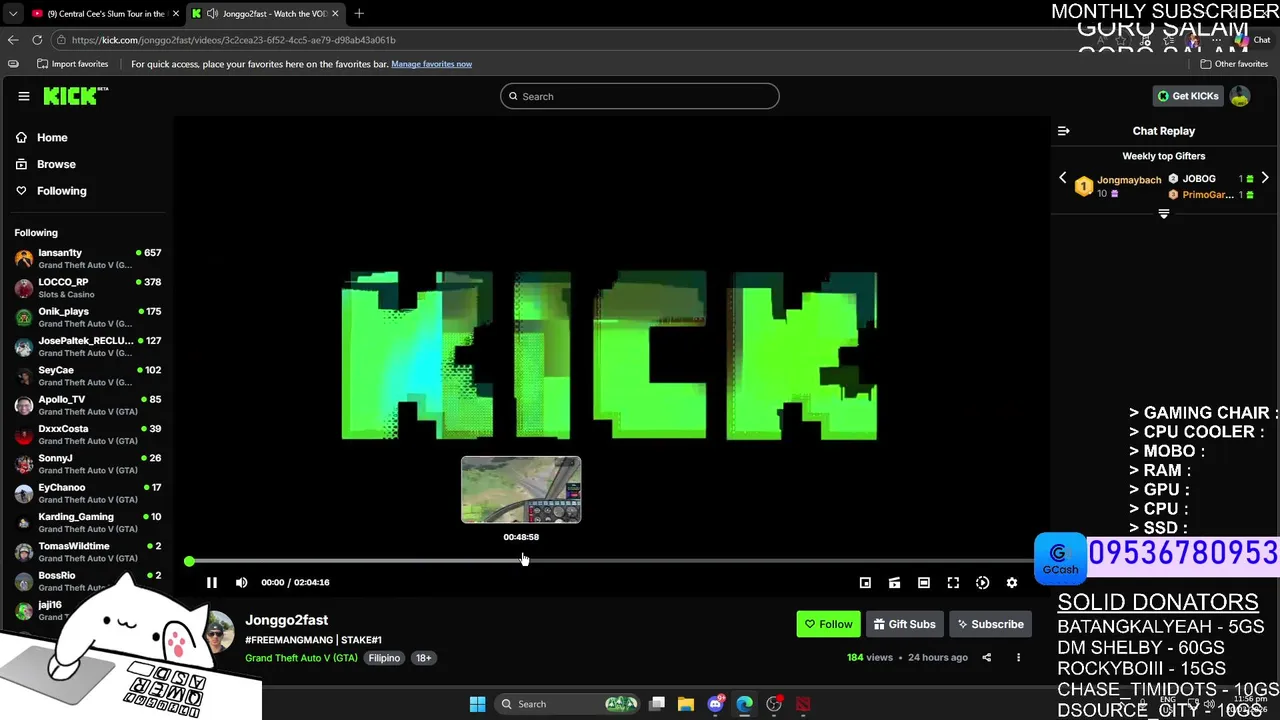
Task: Open the Other favorites folder
Action: click(1234, 64)
